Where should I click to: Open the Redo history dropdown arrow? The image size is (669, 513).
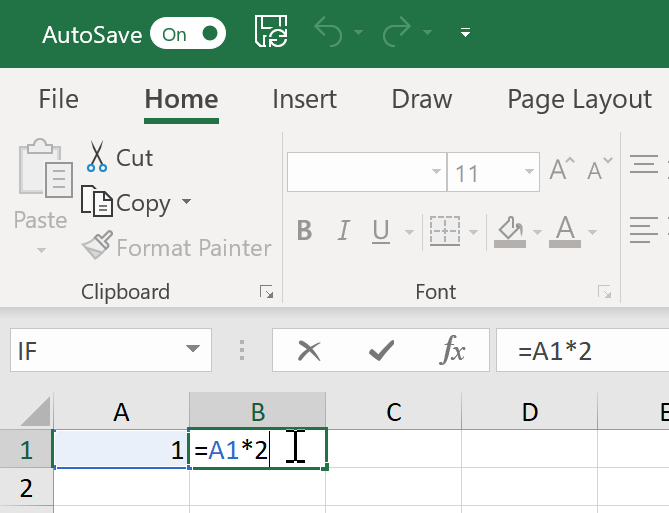(427, 32)
